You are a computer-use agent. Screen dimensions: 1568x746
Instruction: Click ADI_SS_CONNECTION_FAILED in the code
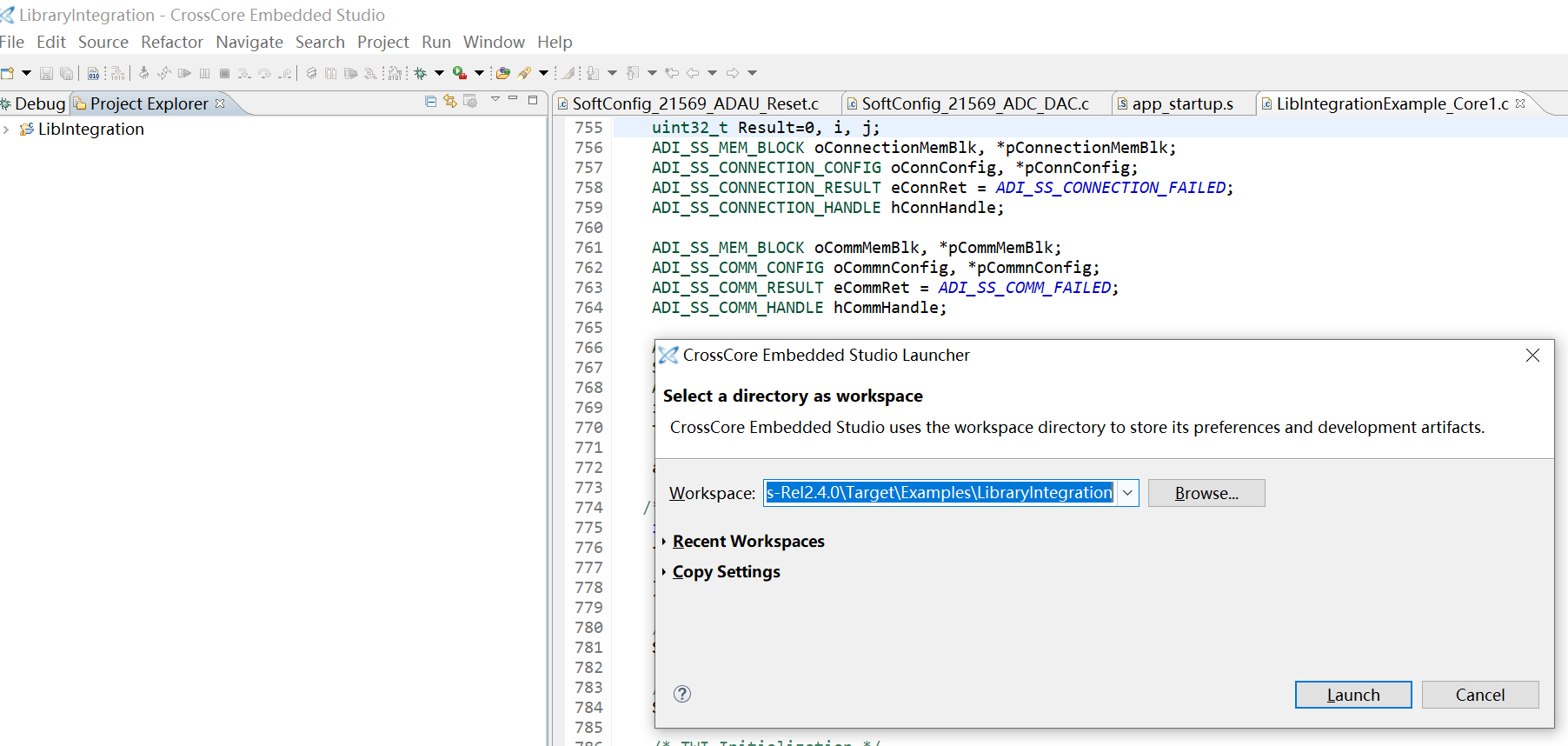[1111, 188]
